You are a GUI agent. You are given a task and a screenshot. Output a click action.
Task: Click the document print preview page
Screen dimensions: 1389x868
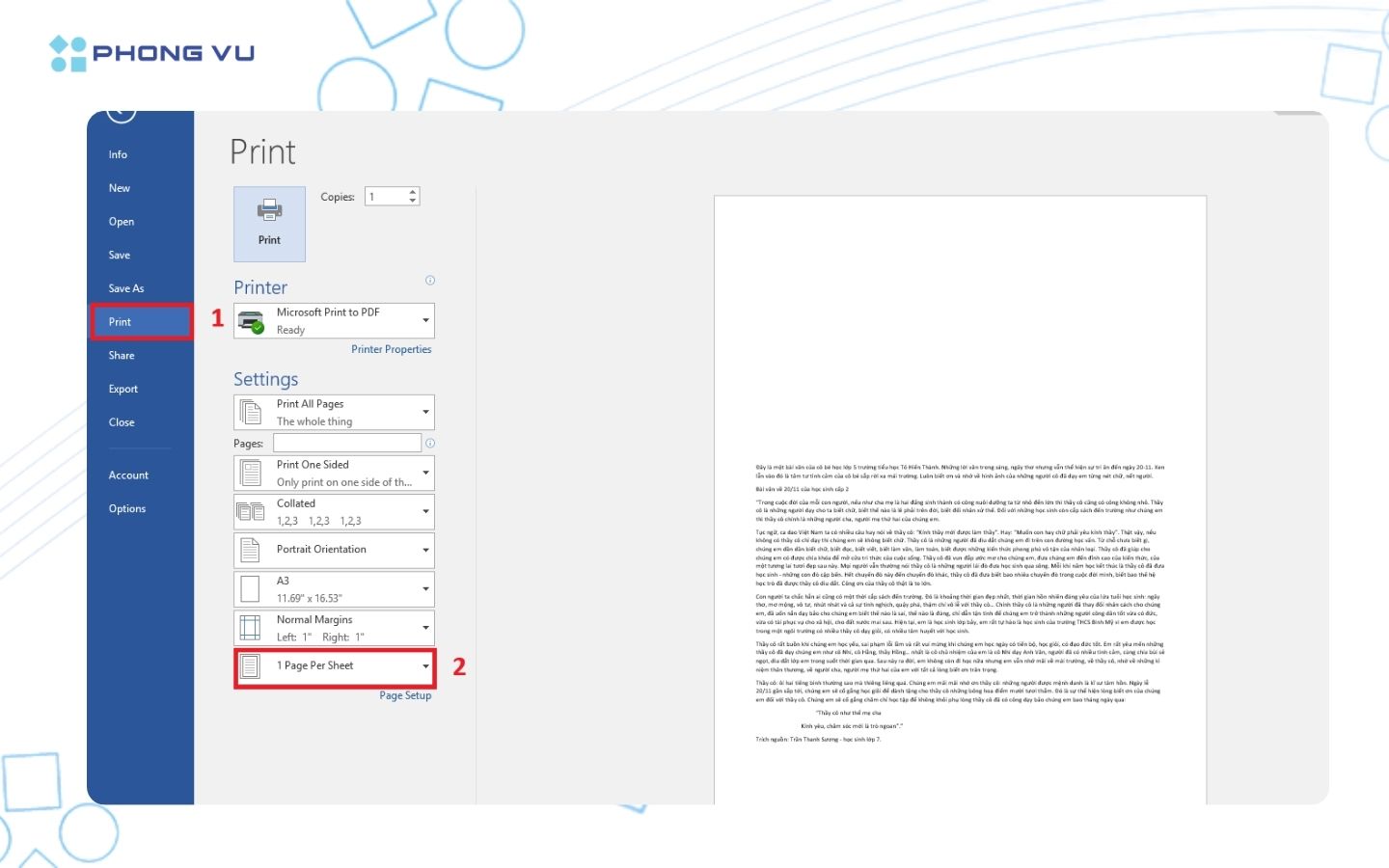(960, 500)
